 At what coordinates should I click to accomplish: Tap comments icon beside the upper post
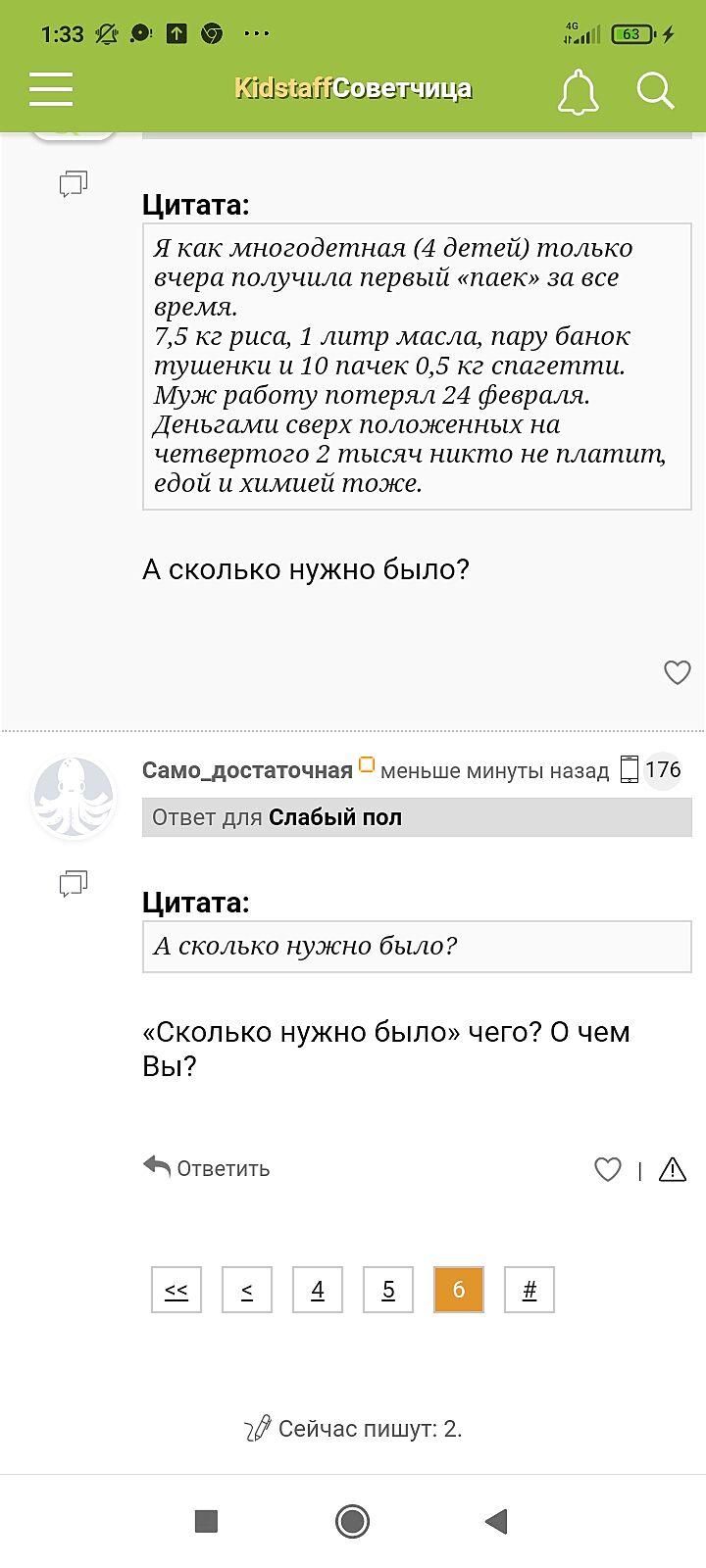pos(74,184)
